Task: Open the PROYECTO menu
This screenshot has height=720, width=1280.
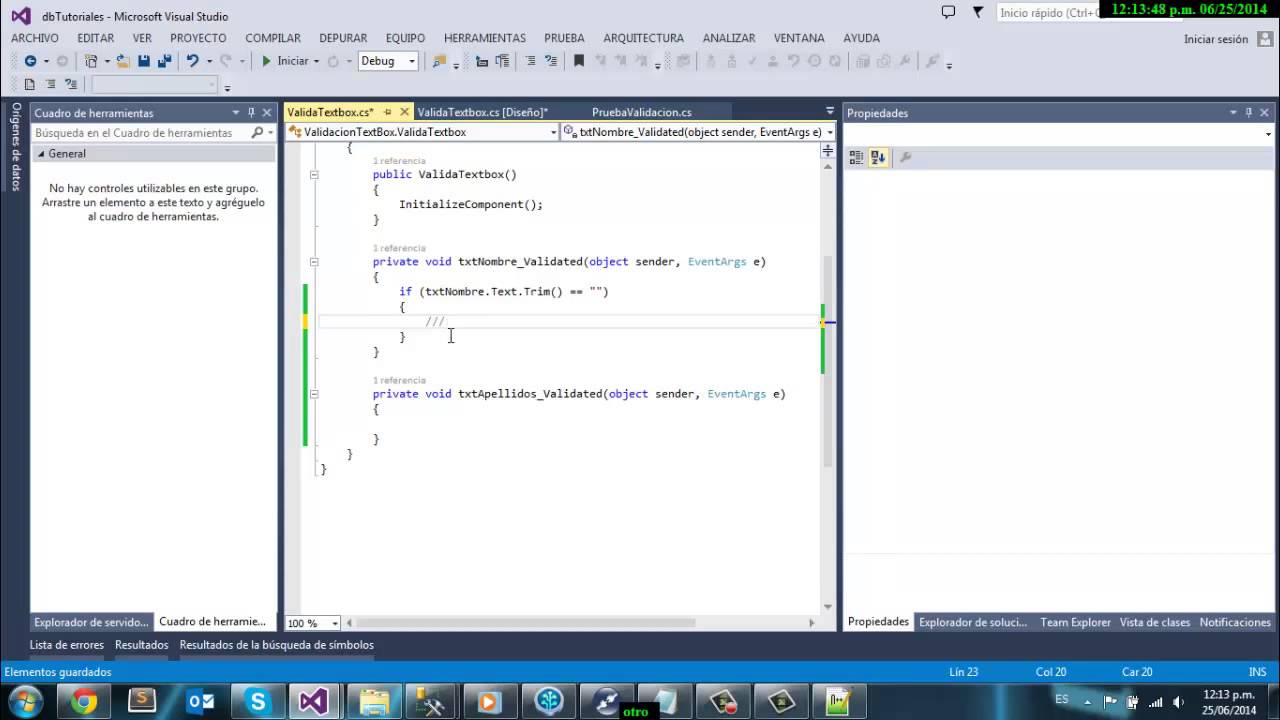Action: [198, 38]
